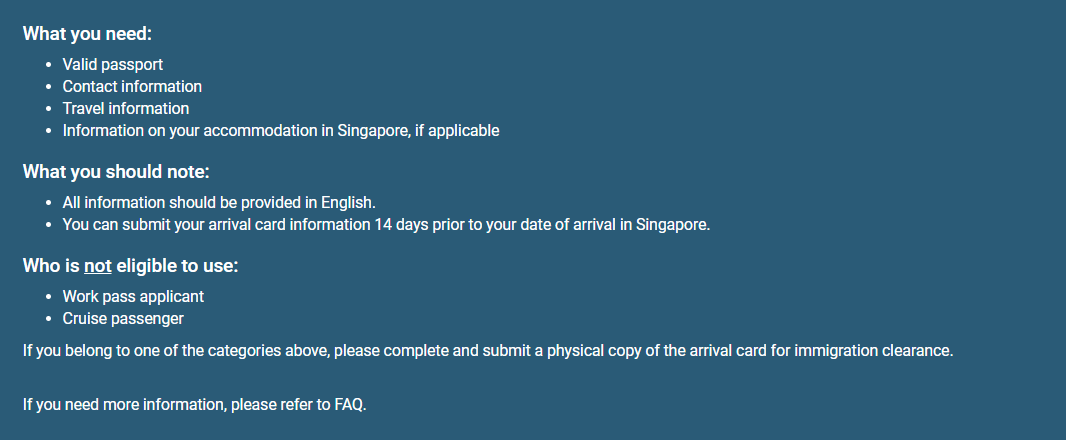Image resolution: width=1066 pixels, height=440 pixels.
Task: Select the "Cruise passenger" list item
Action: tap(123, 319)
